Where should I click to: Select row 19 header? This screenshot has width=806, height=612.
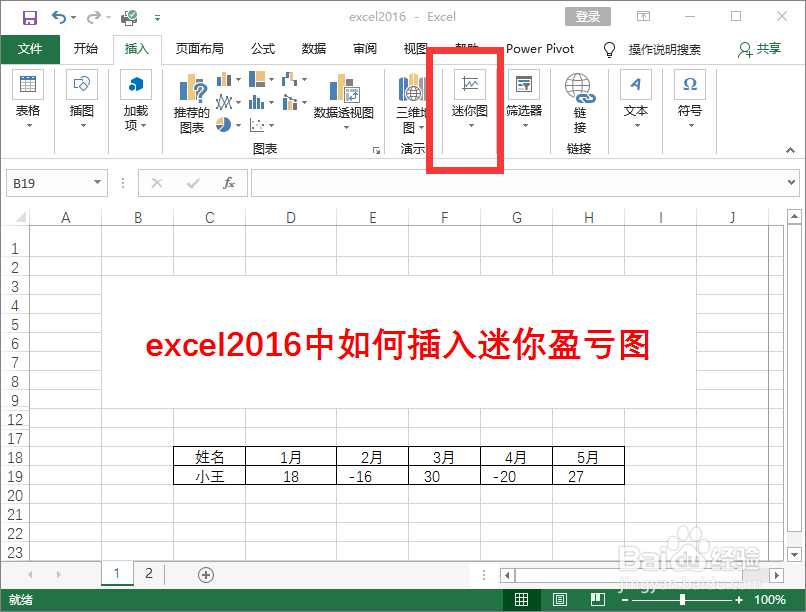[14, 476]
